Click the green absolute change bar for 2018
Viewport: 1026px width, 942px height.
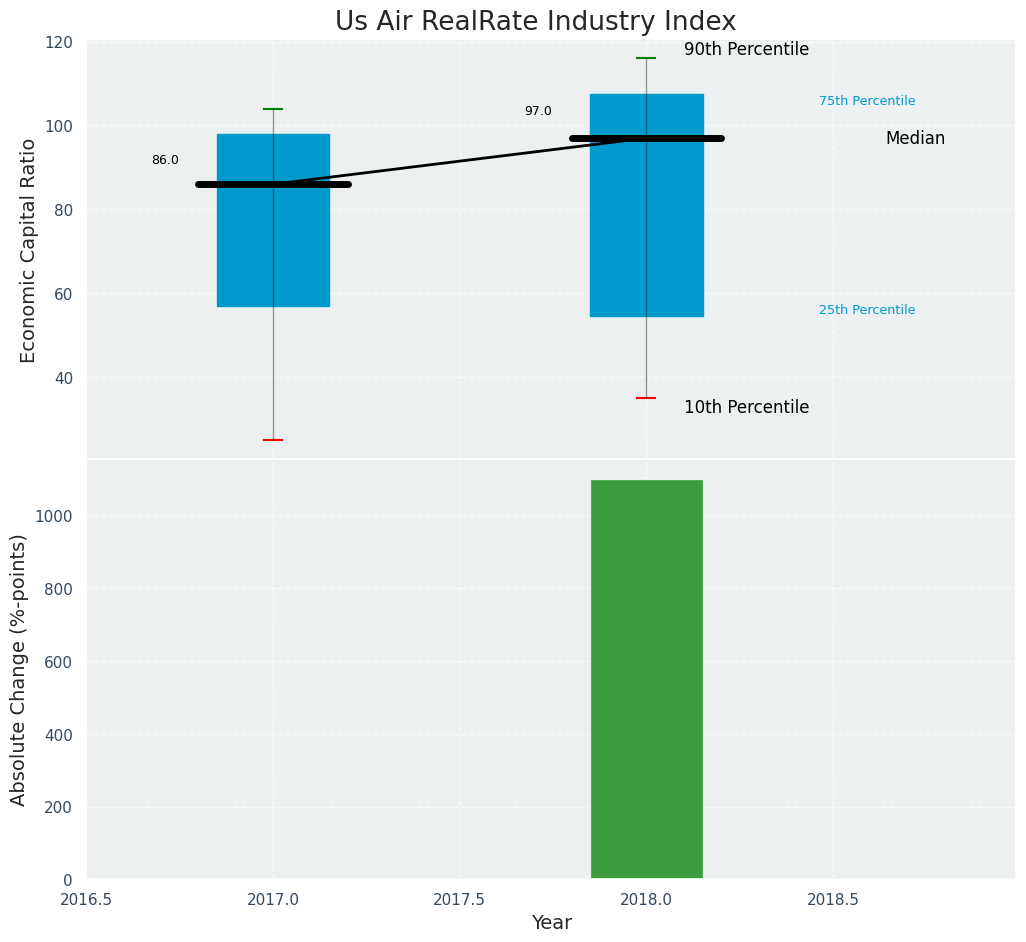(646, 680)
